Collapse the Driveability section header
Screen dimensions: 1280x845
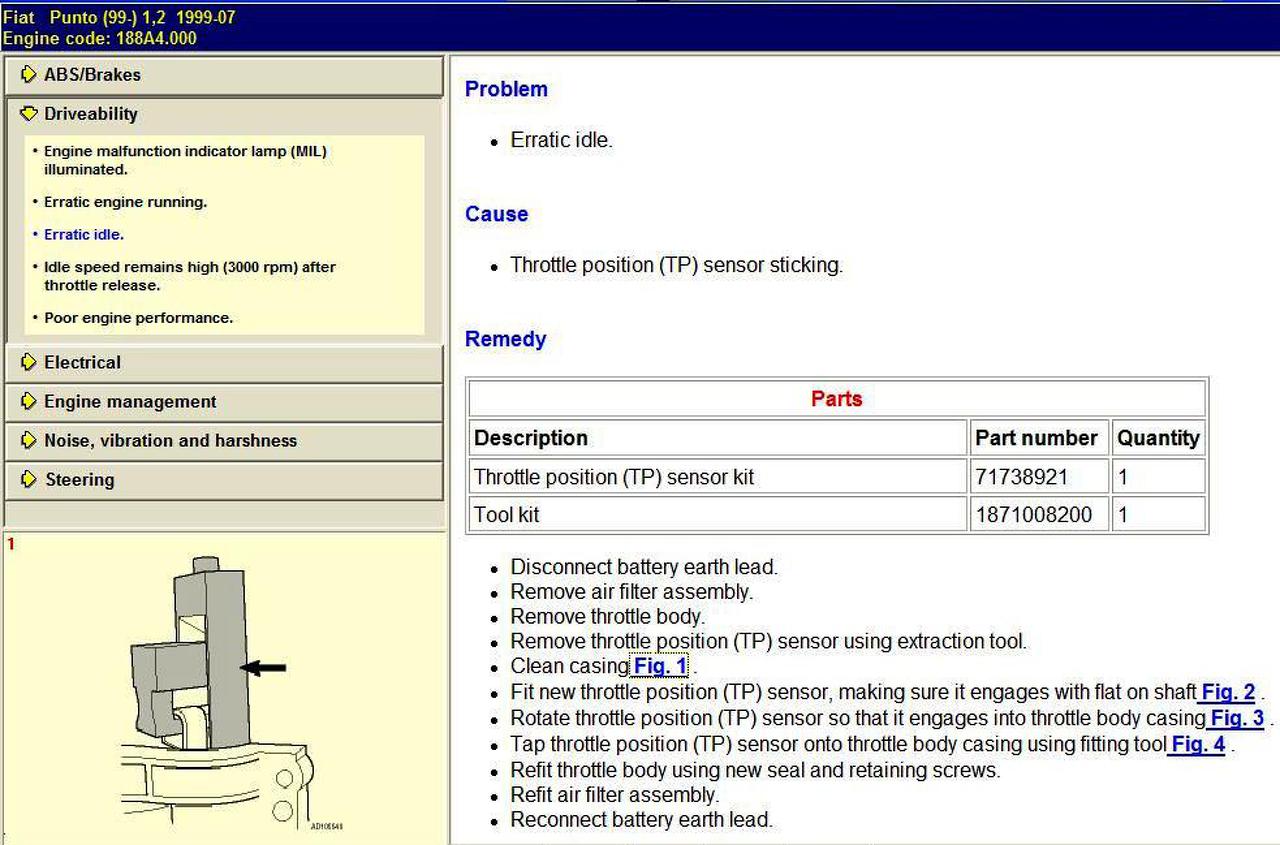pos(224,114)
